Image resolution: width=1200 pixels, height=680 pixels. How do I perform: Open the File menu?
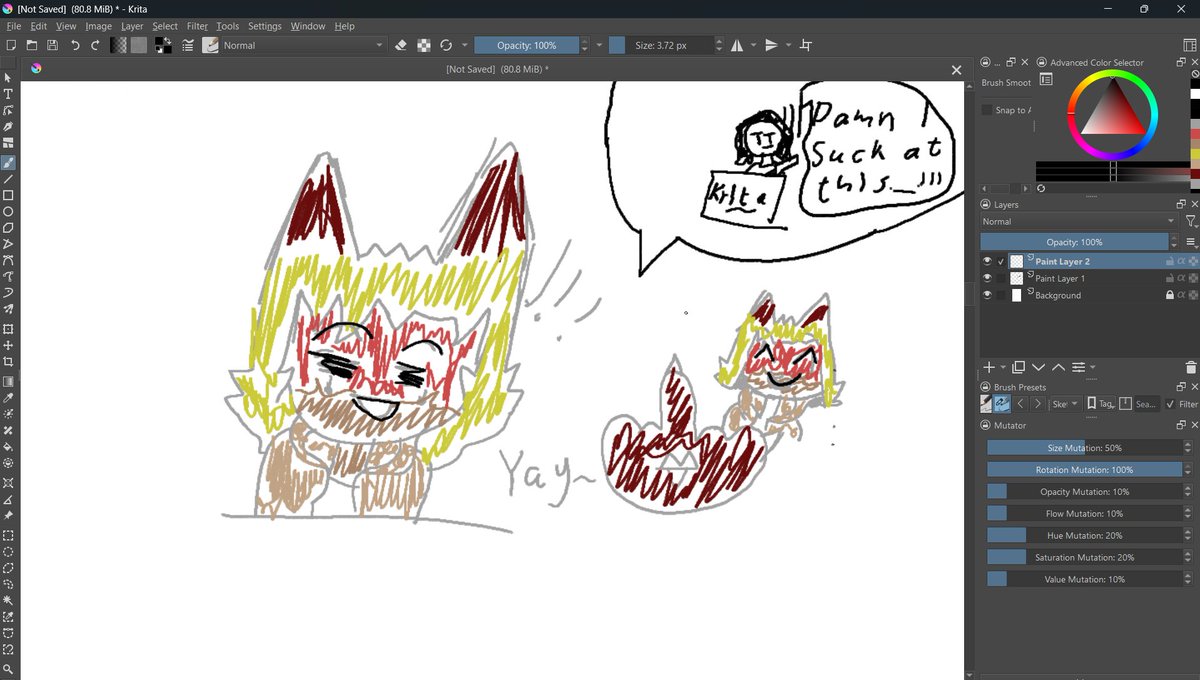14,26
